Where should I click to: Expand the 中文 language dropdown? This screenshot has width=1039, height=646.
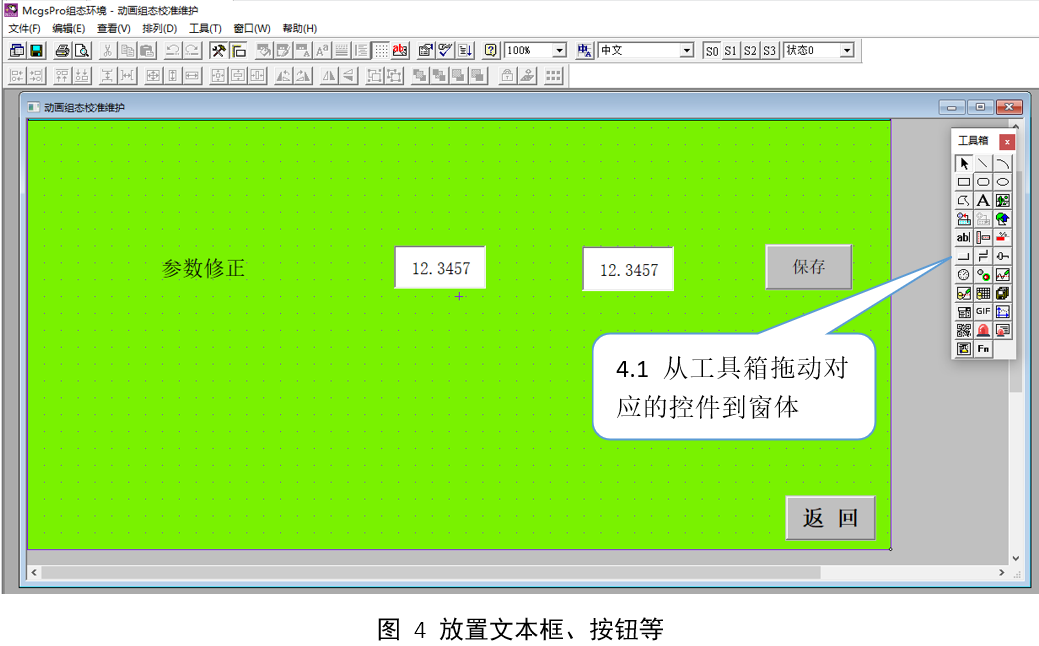click(x=687, y=50)
